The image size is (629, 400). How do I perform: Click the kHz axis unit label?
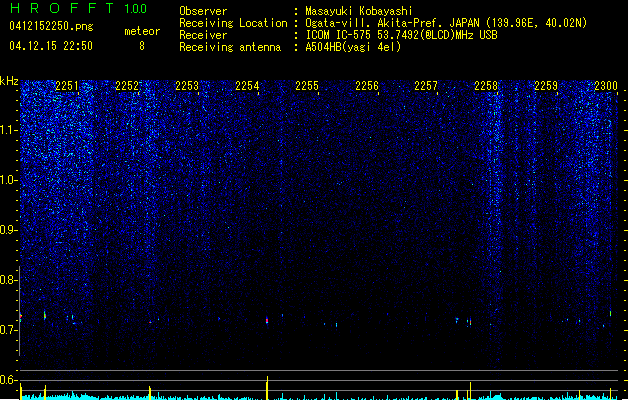(9, 81)
